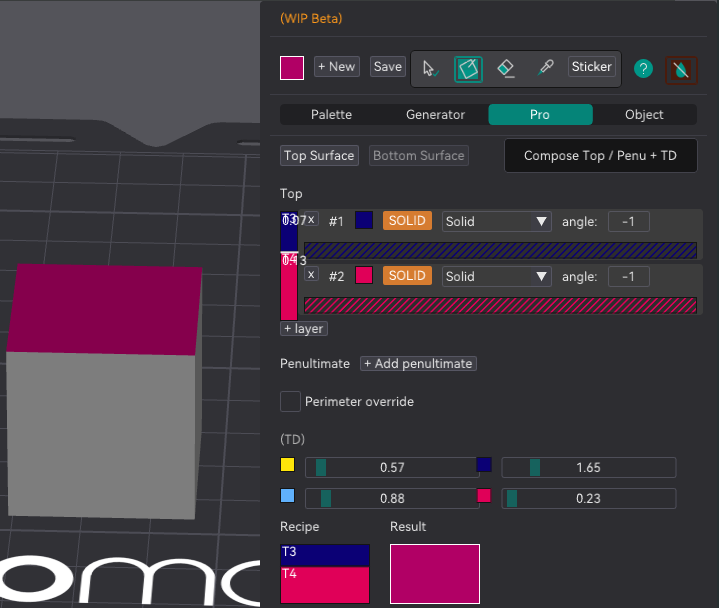
Task: Click the navy TD color swatch
Action: pos(484,464)
